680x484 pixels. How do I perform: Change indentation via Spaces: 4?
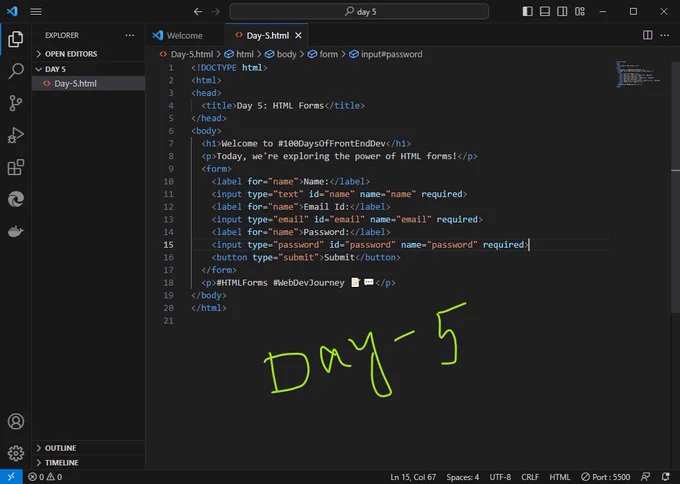[x=462, y=477]
